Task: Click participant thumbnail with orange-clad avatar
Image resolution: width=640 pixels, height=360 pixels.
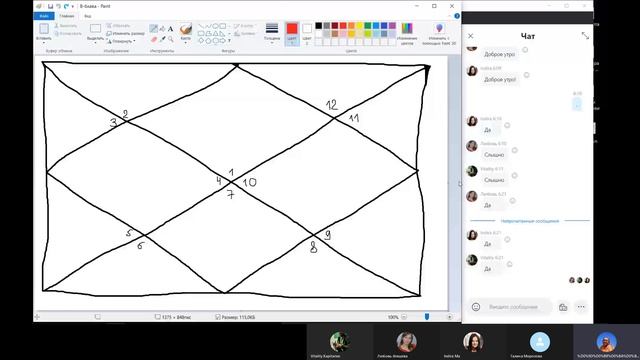Action: pyautogui.click(x=607, y=342)
